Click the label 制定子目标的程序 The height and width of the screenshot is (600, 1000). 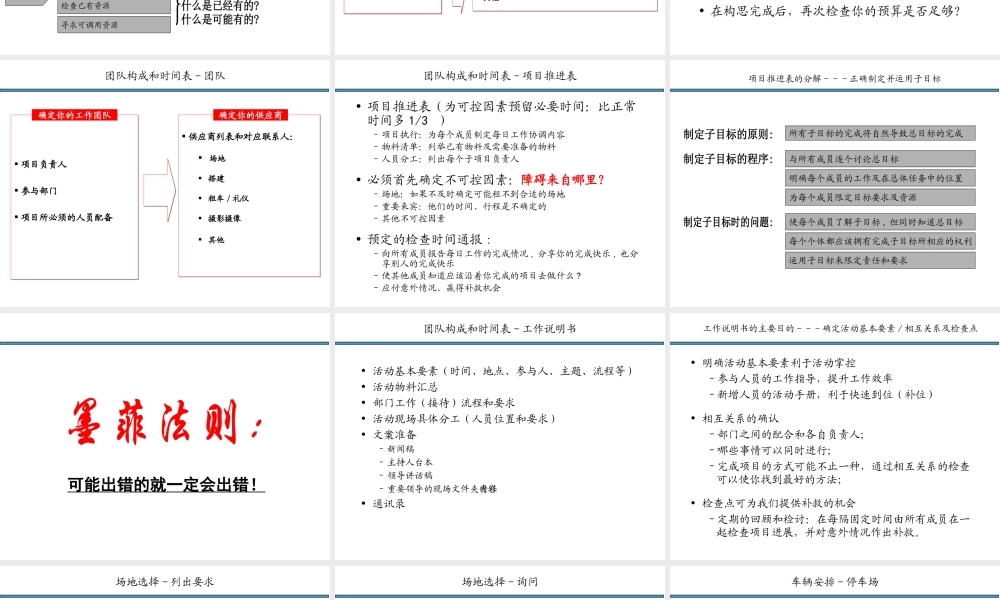click(728, 159)
